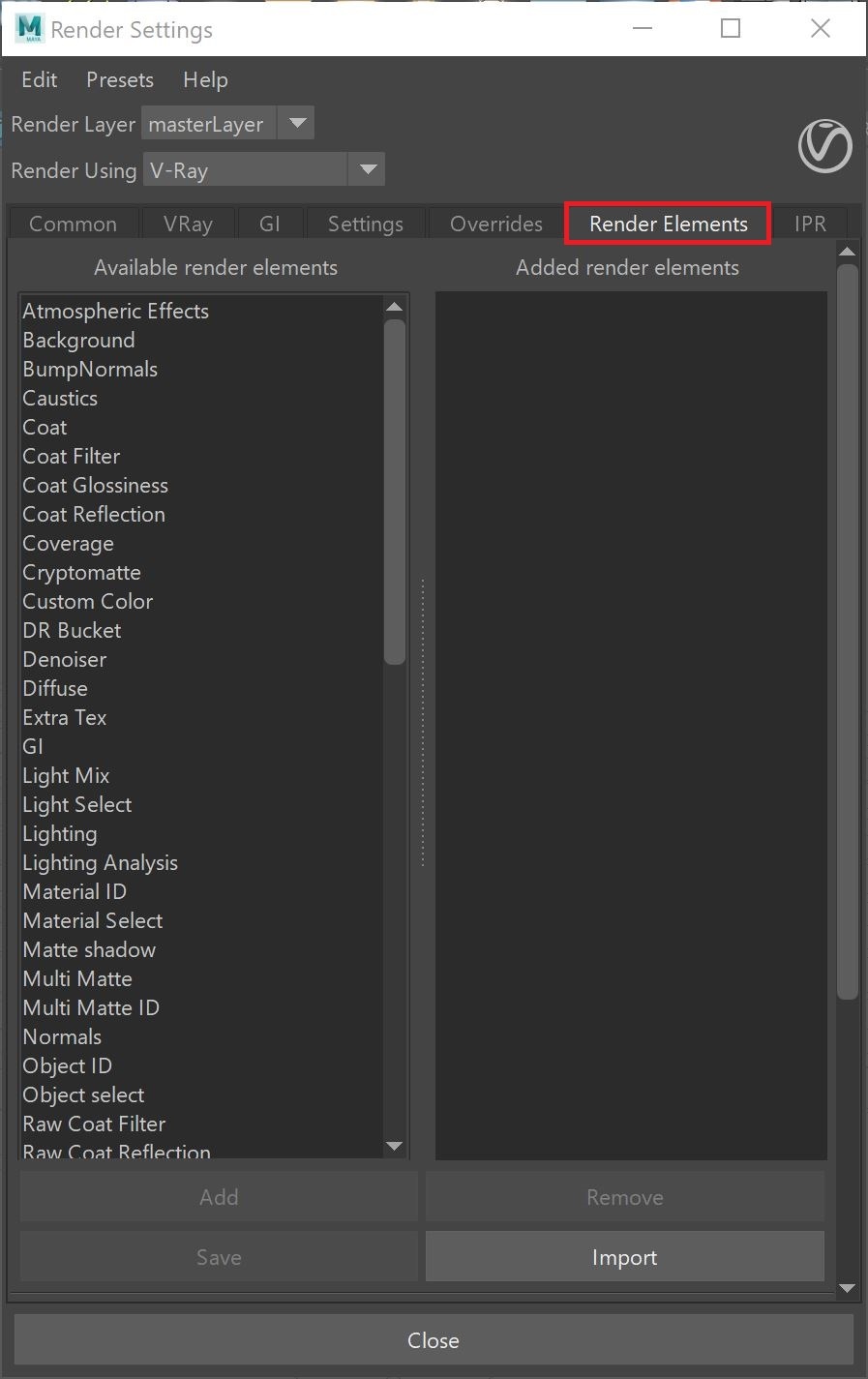Open the Edit menu
Image resolution: width=868 pixels, height=1379 pixels.
pyautogui.click(x=40, y=79)
